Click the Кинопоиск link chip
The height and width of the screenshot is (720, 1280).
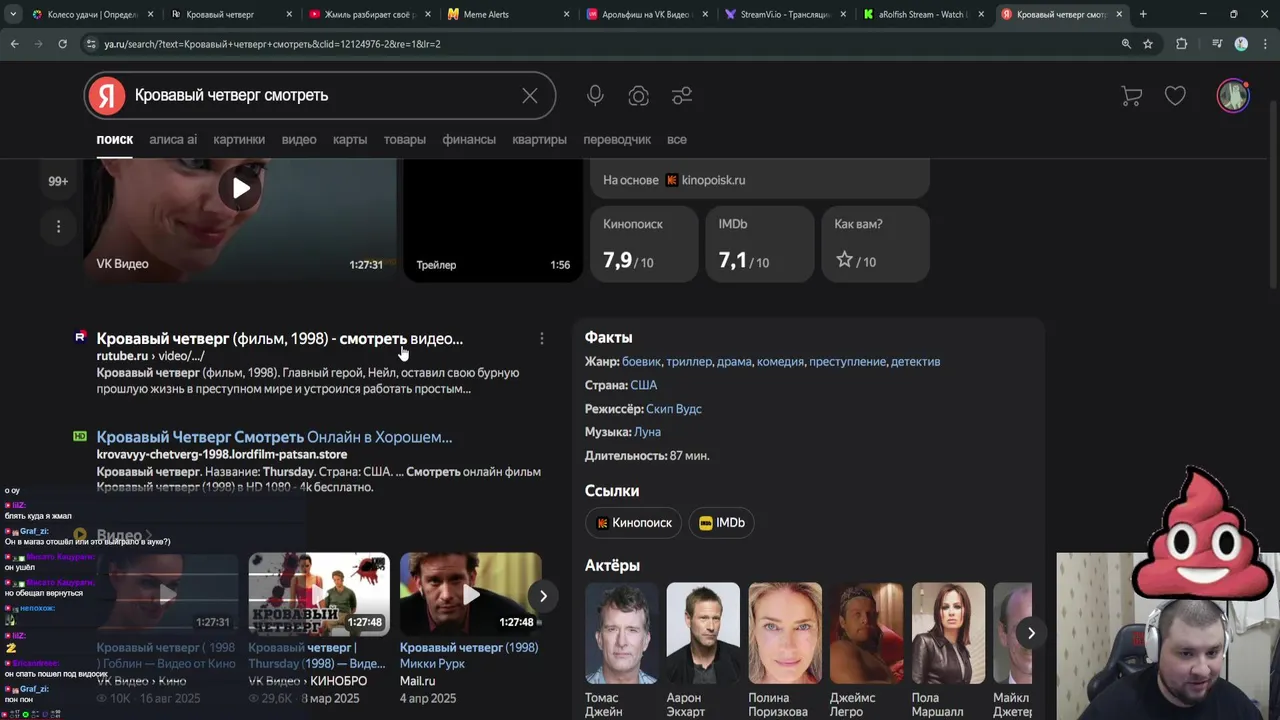pyautogui.click(x=633, y=523)
